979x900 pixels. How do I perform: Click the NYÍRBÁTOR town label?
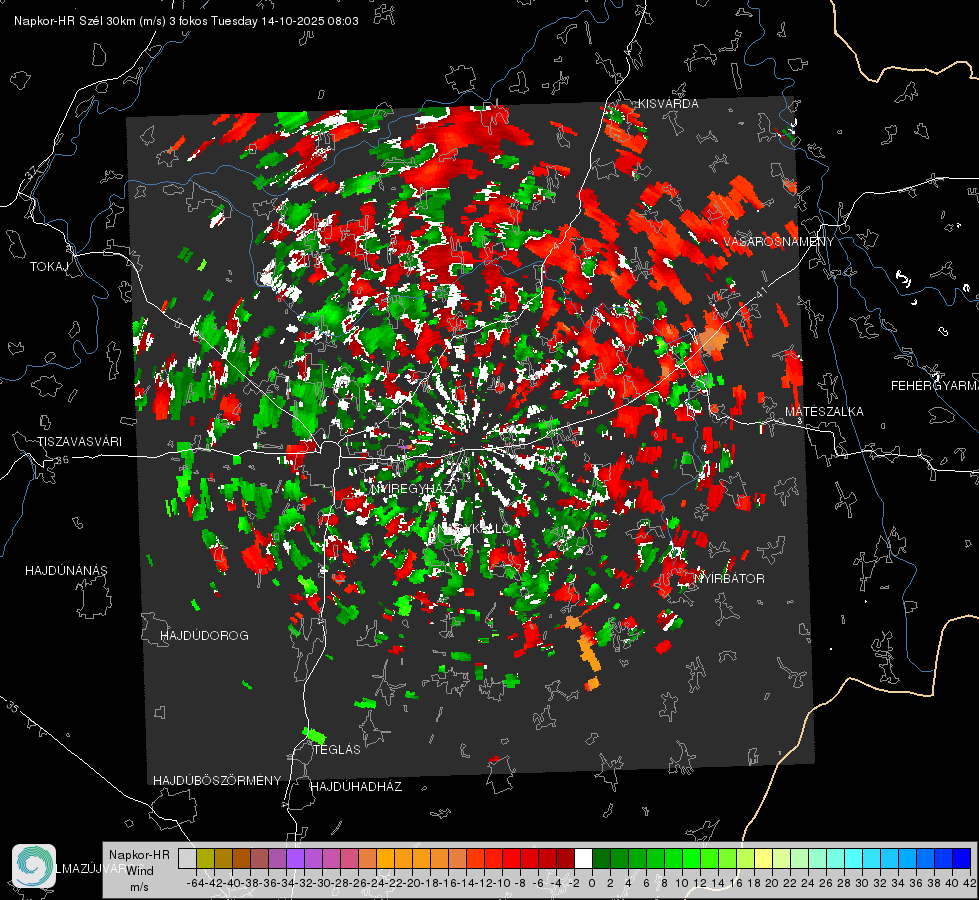(x=729, y=579)
